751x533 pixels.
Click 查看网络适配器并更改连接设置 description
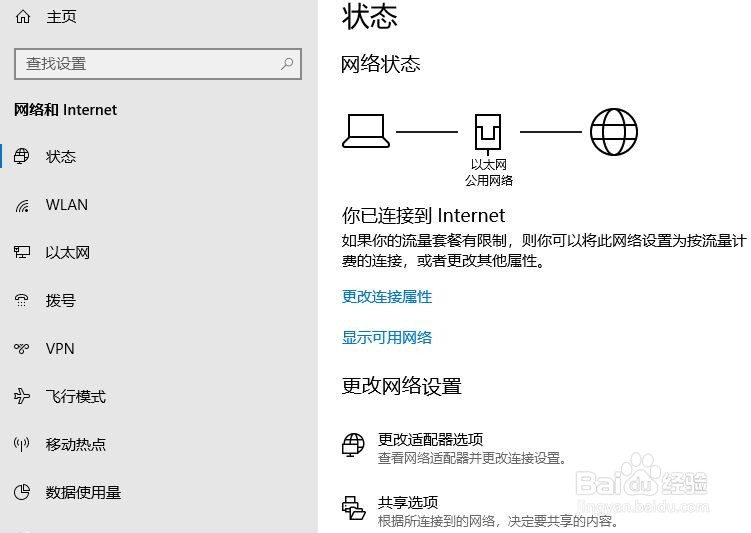pos(472,458)
